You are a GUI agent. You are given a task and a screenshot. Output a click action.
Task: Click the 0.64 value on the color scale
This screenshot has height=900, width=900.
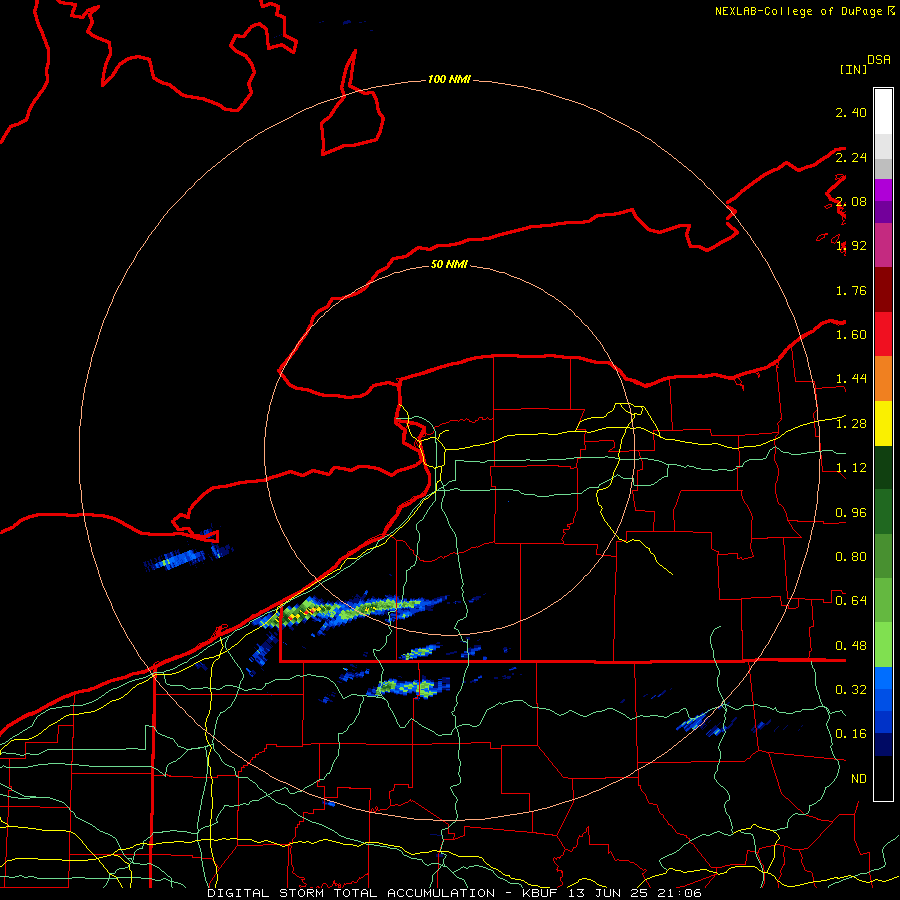851,601
